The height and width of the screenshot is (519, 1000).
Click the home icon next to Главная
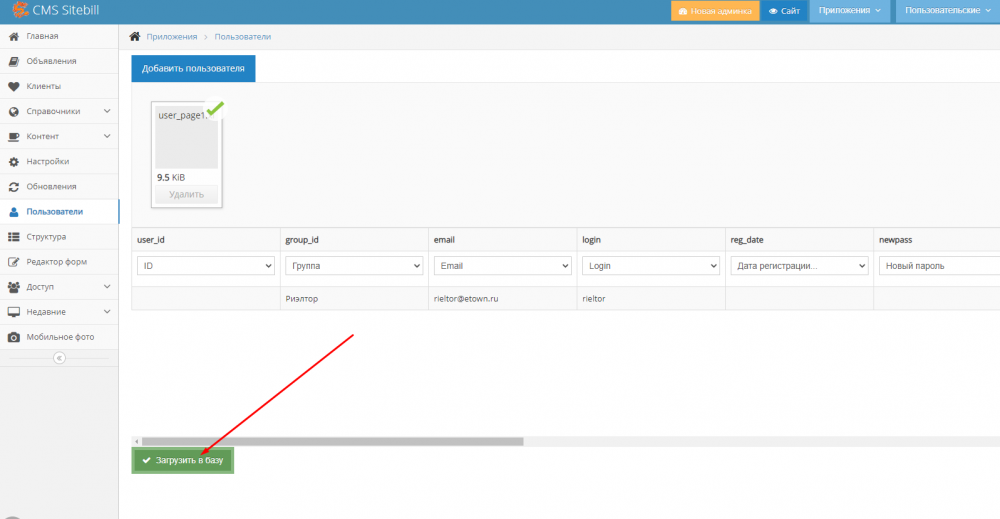14,37
